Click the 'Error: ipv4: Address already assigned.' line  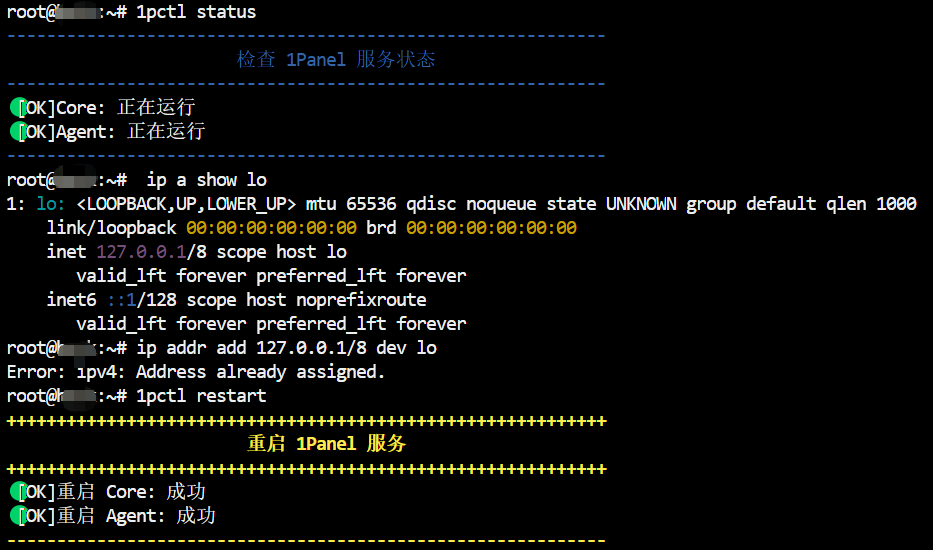click(196, 372)
